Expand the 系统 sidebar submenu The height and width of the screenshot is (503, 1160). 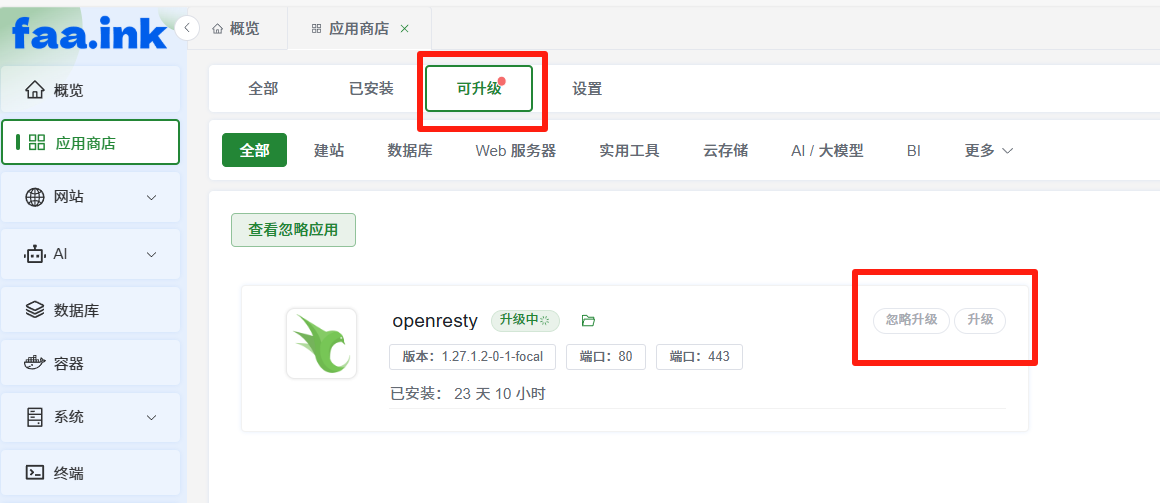90,417
